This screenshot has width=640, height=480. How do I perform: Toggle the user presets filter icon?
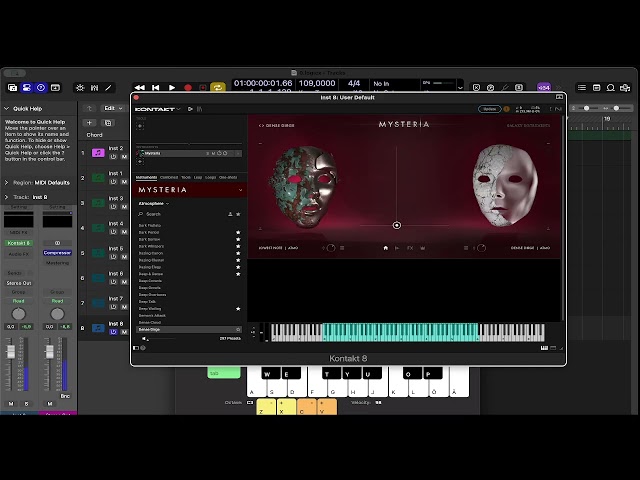(x=230, y=214)
